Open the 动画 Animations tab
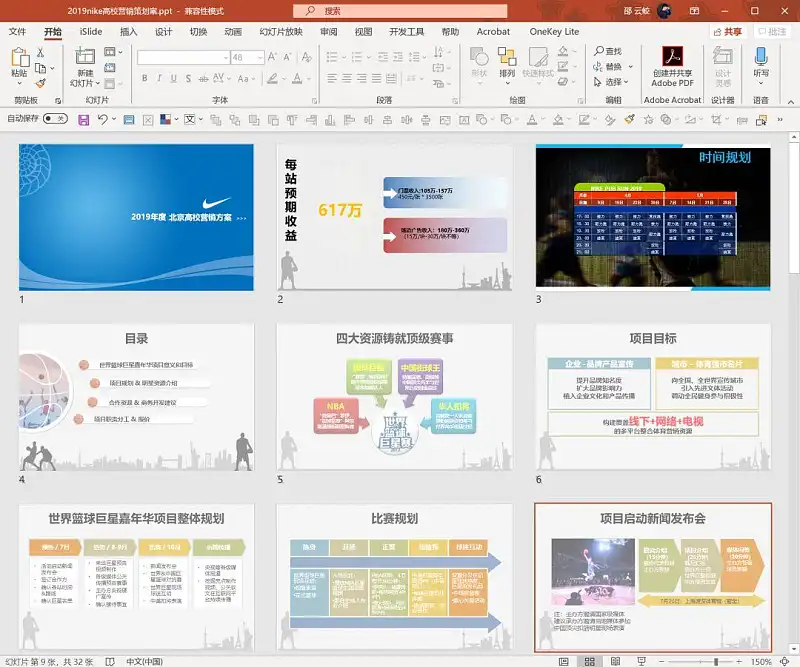 click(233, 32)
